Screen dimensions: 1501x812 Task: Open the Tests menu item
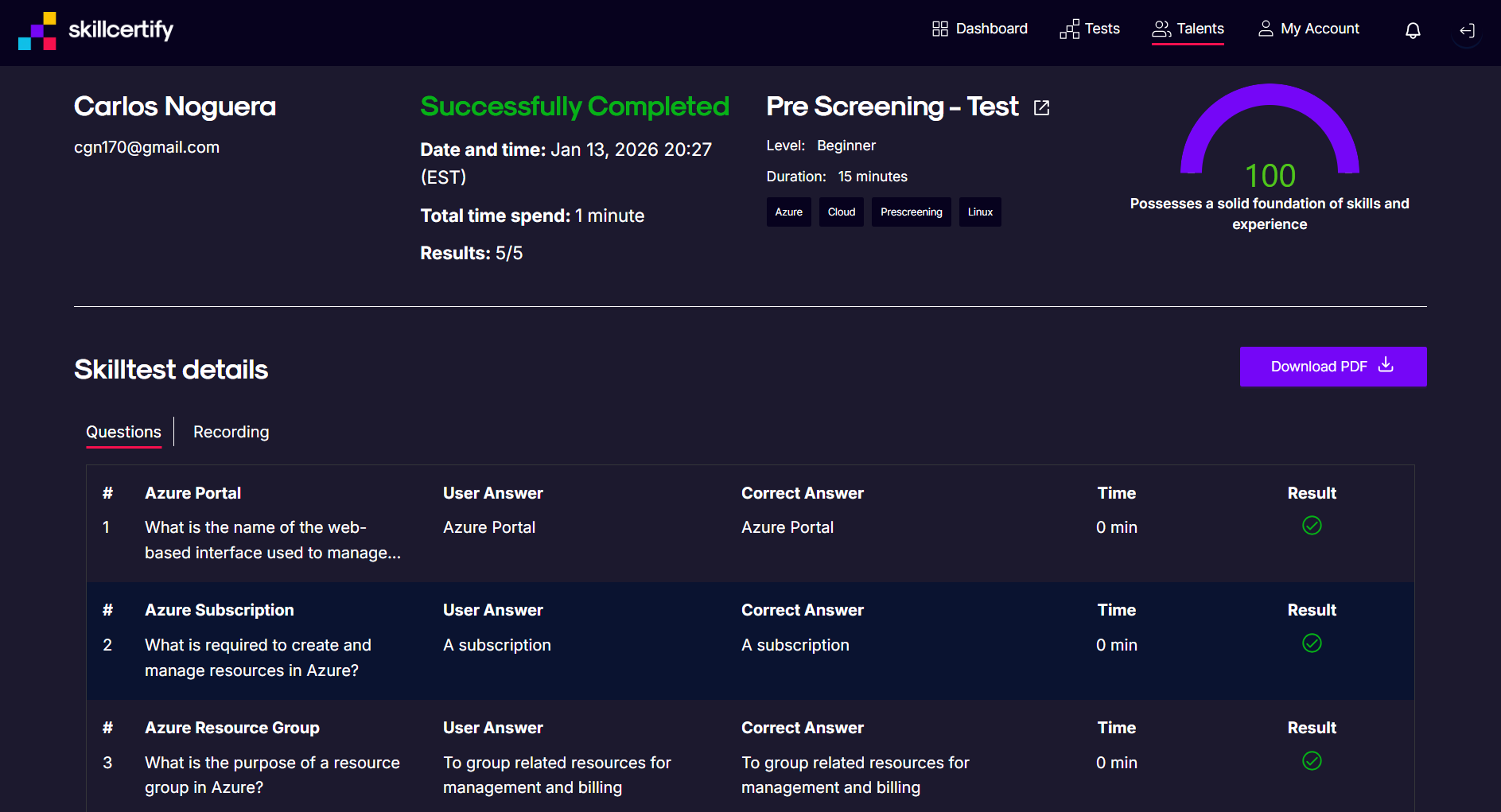pyautogui.click(x=1090, y=29)
